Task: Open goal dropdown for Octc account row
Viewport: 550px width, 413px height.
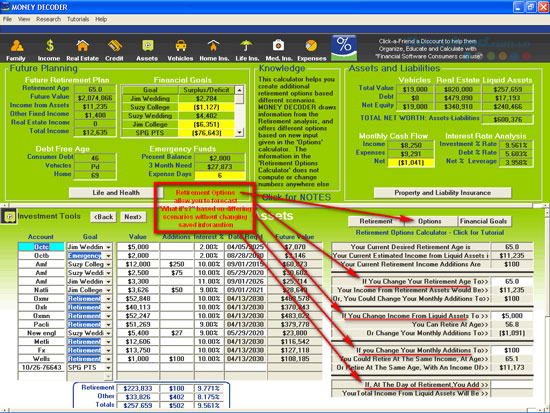Action: click(x=108, y=247)
